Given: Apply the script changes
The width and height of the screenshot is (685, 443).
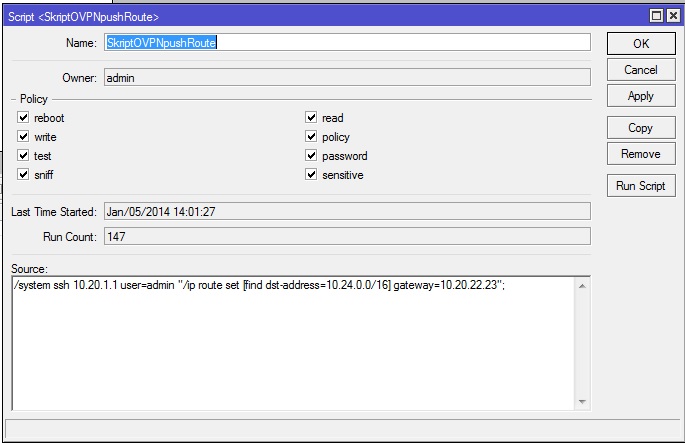Looking at the screenshot, I should pos(641,96).
